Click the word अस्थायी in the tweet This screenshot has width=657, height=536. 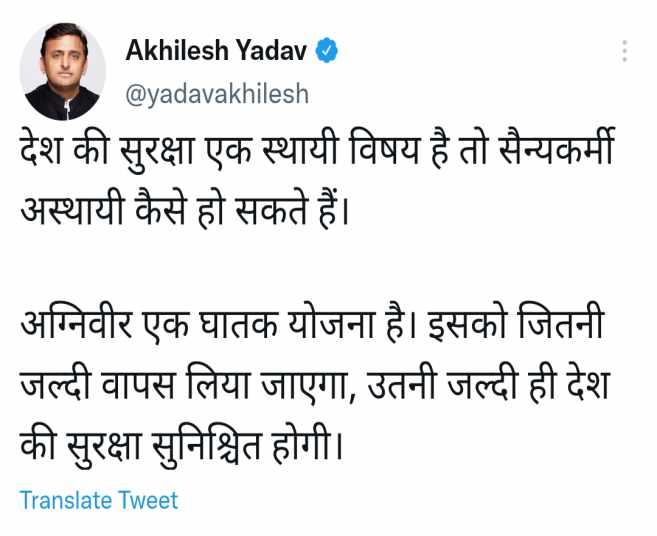[73, 208]
